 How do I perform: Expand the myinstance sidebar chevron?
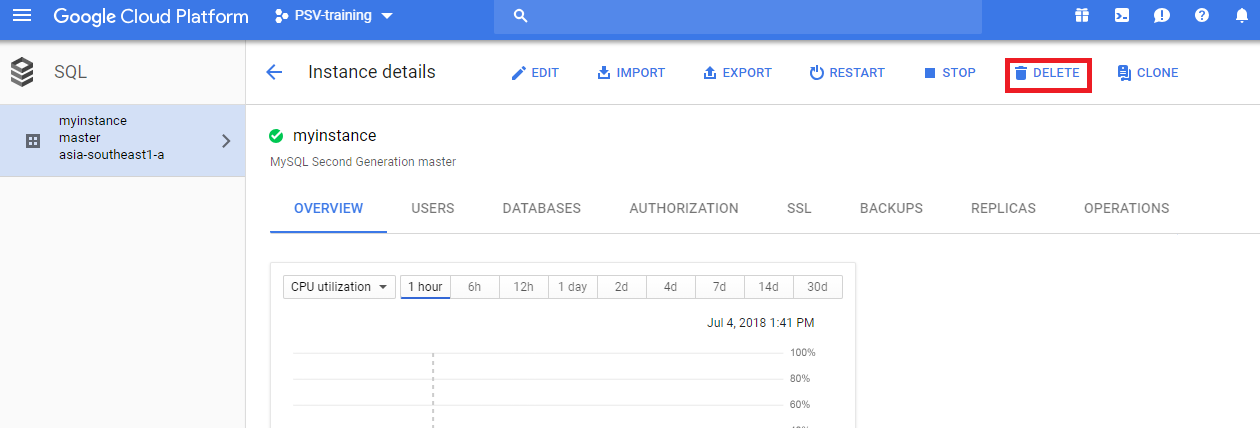click(x=226, y=141)
